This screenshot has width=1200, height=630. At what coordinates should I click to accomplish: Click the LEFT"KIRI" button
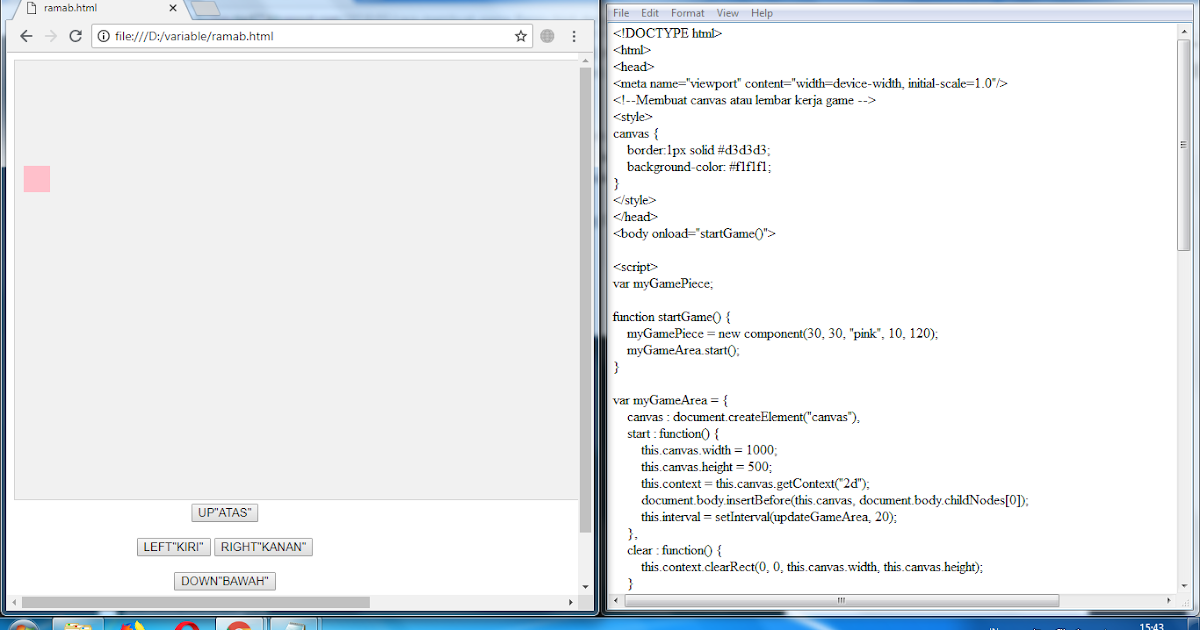174,546
